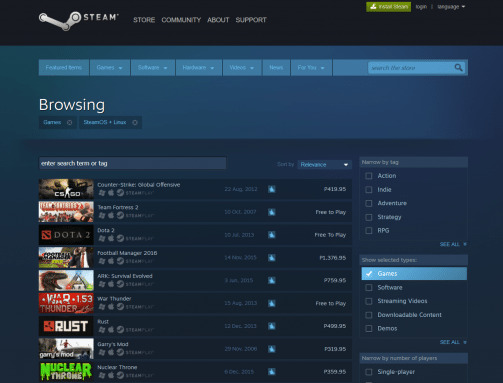Check the Streaming Videos type filter
The height and width of the screenshot is (383, 503).
pyautogui.click(x=369, y=301)
